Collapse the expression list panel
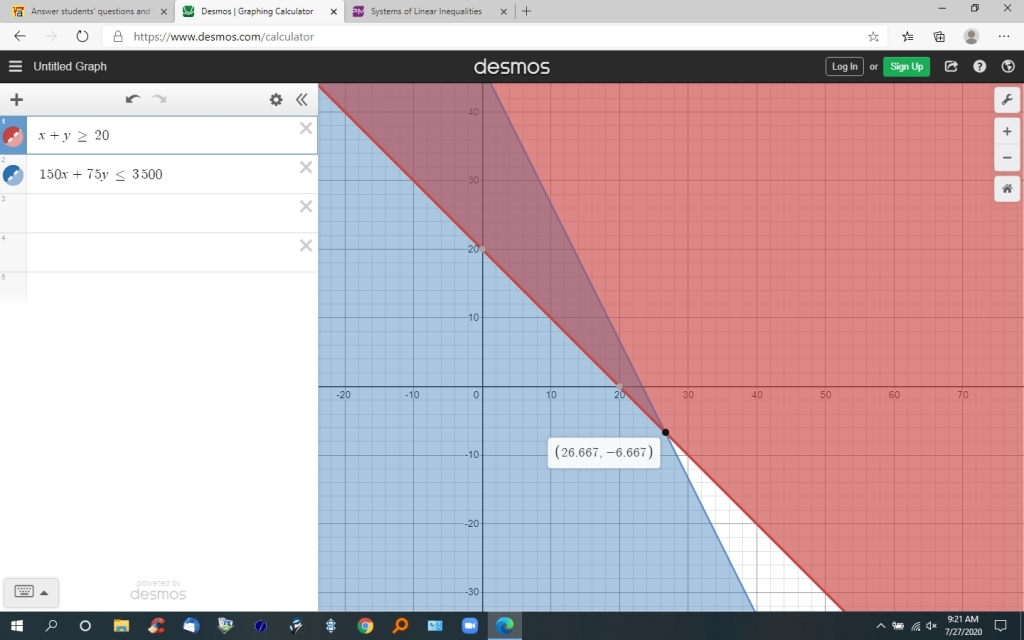 click(x=301, y=99)
